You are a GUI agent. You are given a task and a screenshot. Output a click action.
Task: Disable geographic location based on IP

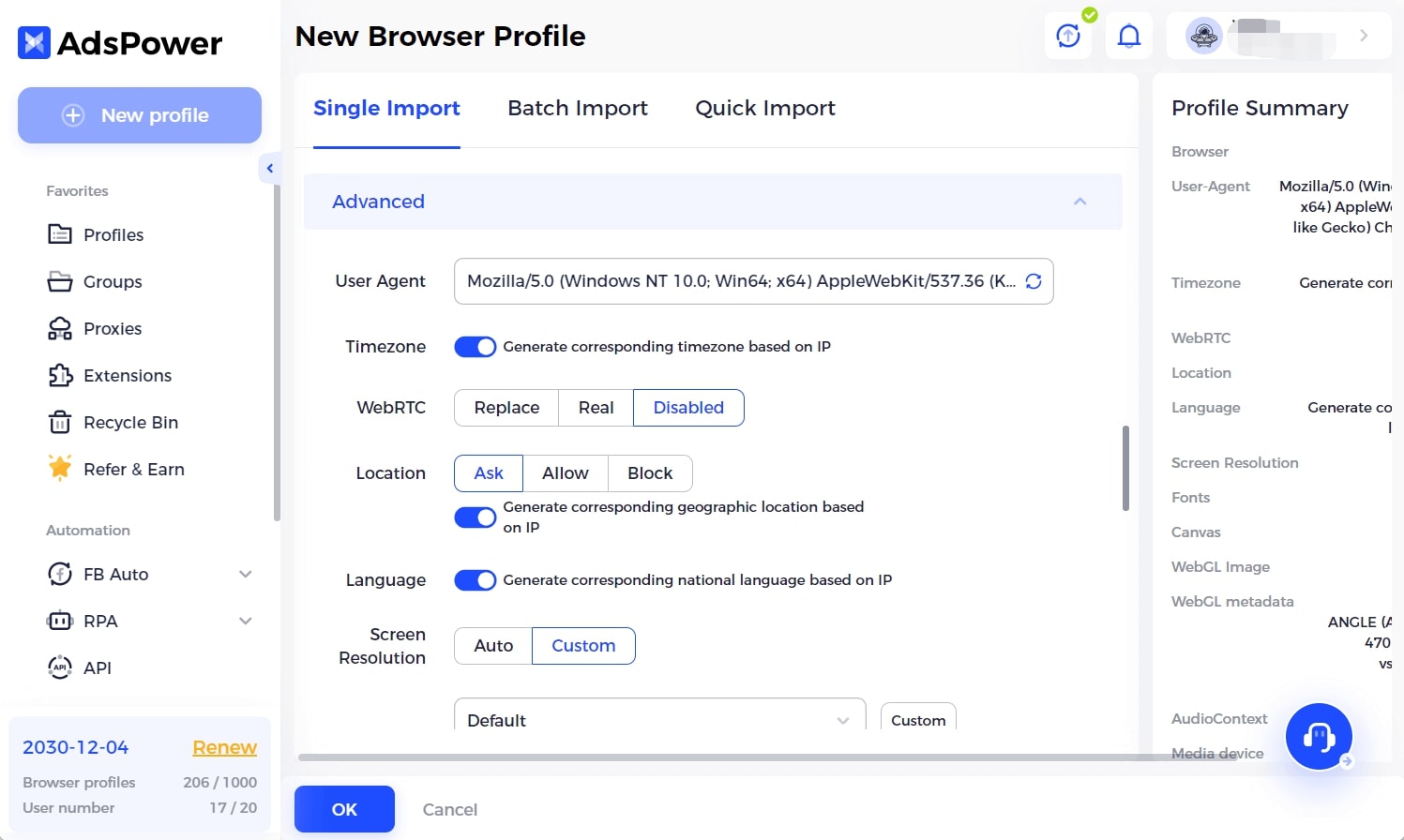[x=476, y=517]
